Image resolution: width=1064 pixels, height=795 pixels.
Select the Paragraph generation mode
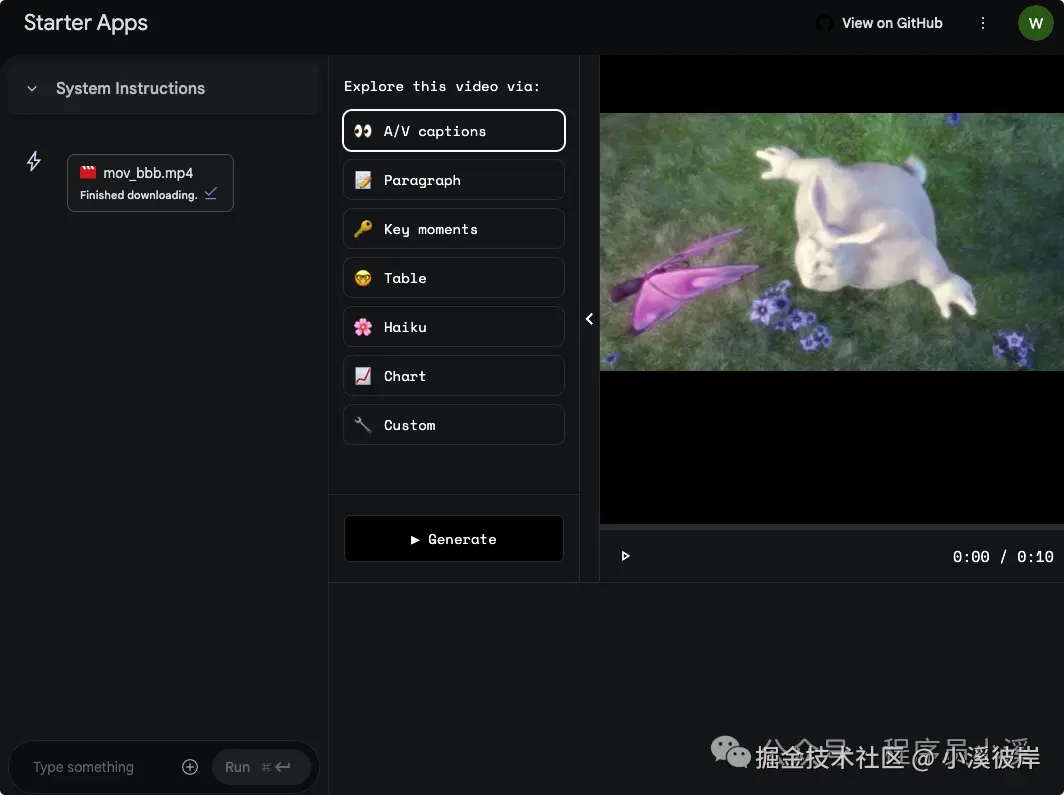pyautogui.click(x=453, y=180)
